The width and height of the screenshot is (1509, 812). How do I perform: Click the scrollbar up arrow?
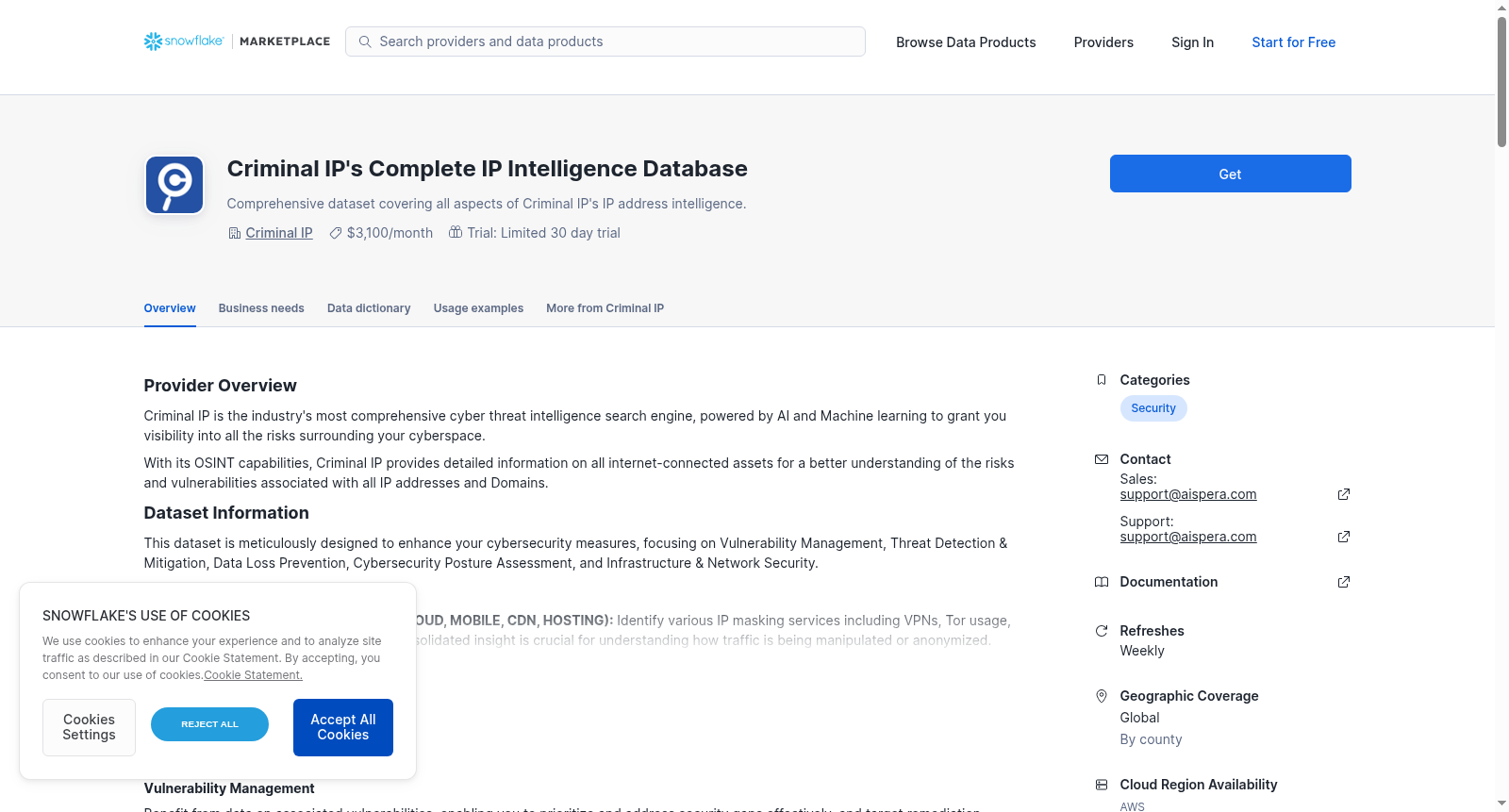pyautogui.click(x=1501, y=8)
